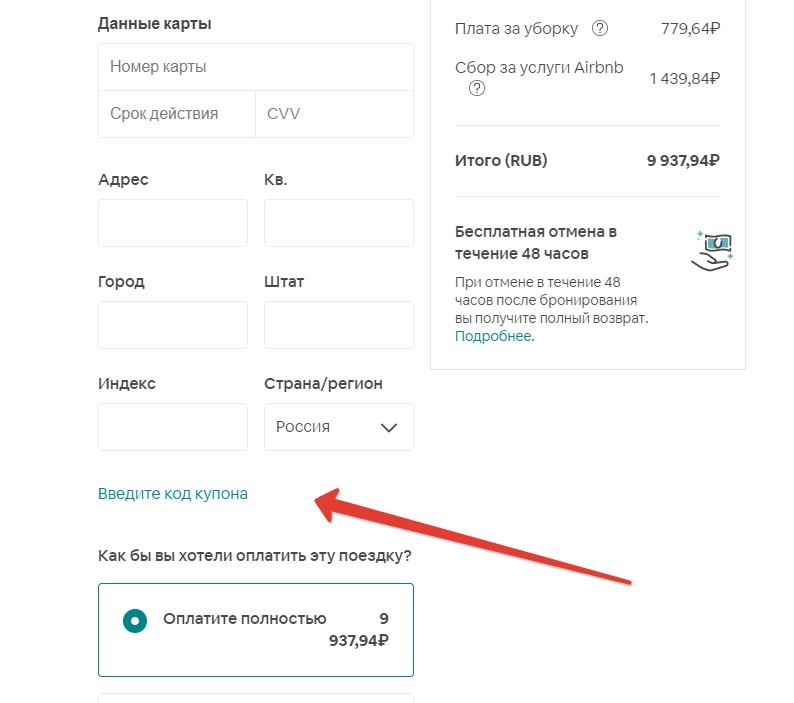Click 'Введите код купона' link

[173, 494]
